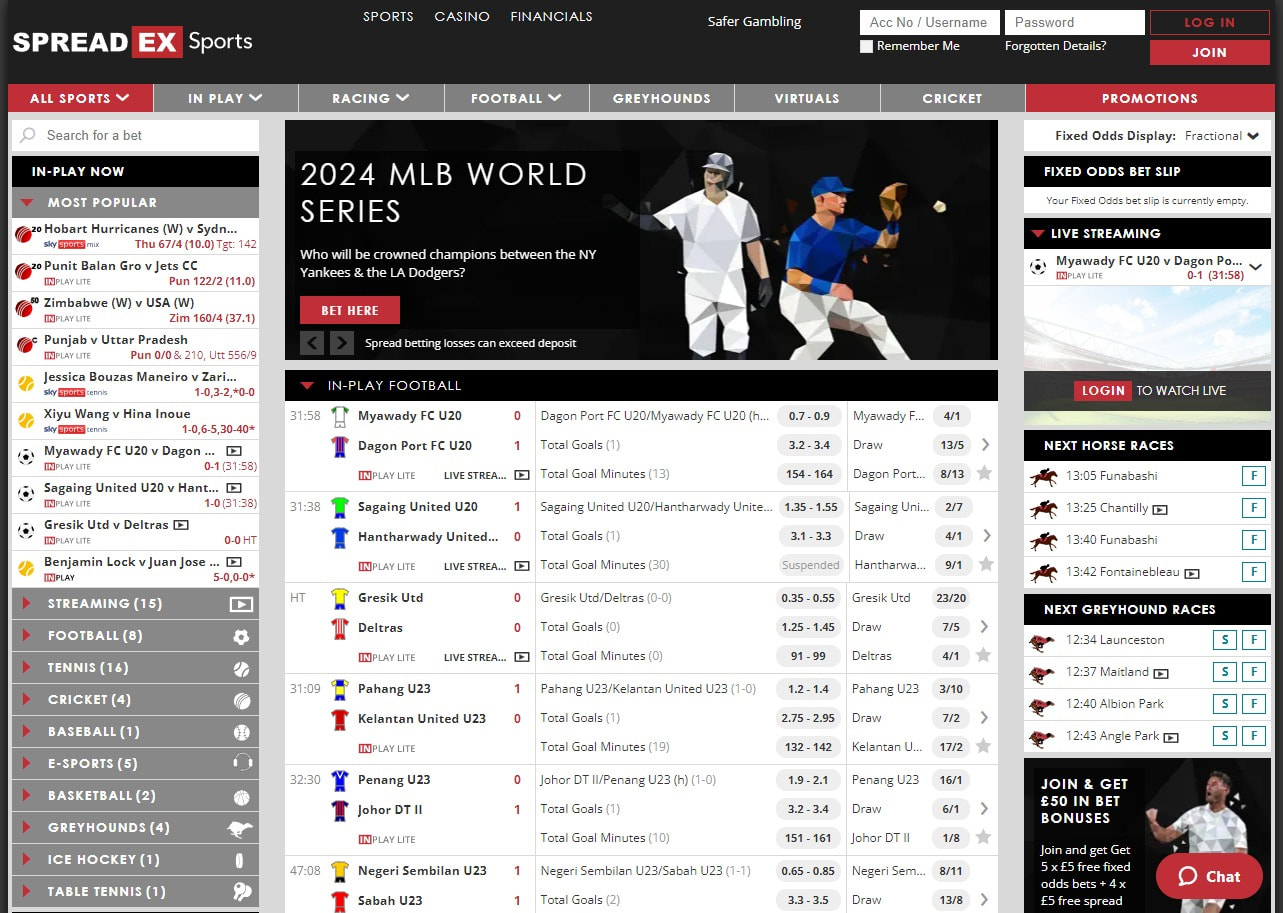Screen dimensions: 1283x913
Task: Click the Streaming category TV icon
Action: [x=241, y=604]
